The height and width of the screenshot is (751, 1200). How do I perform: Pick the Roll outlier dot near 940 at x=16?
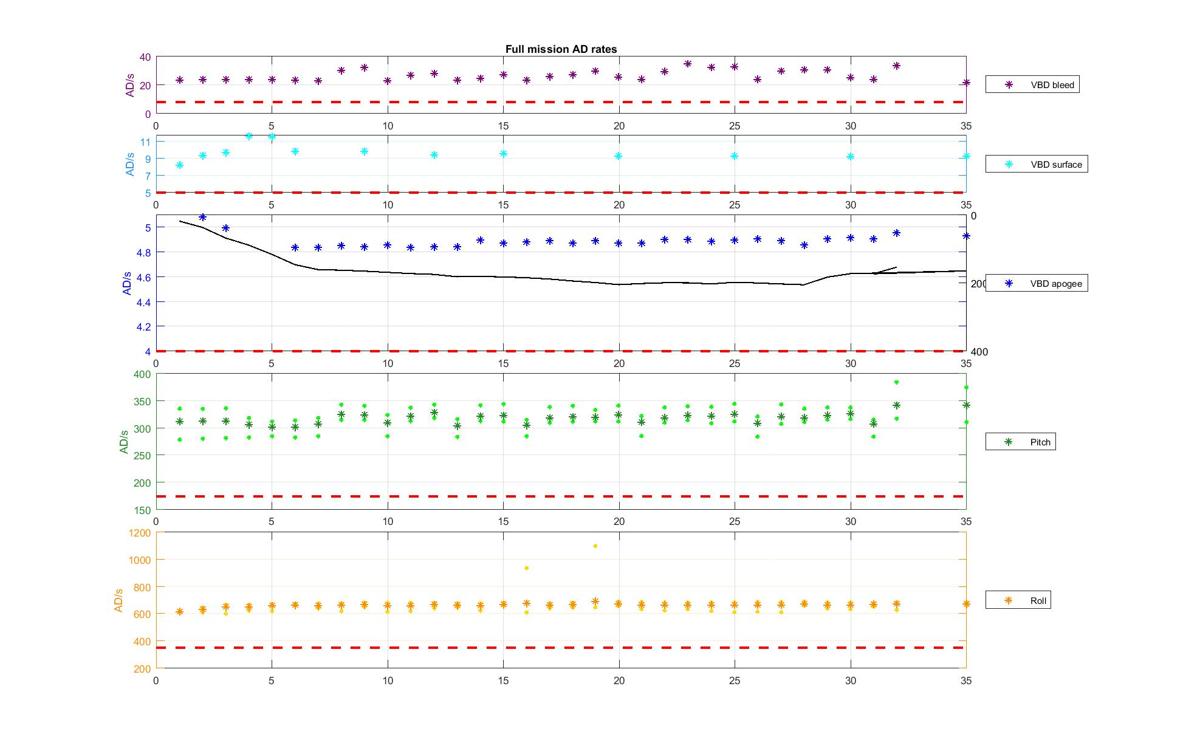pyautogui.click(x=526, y=568)
